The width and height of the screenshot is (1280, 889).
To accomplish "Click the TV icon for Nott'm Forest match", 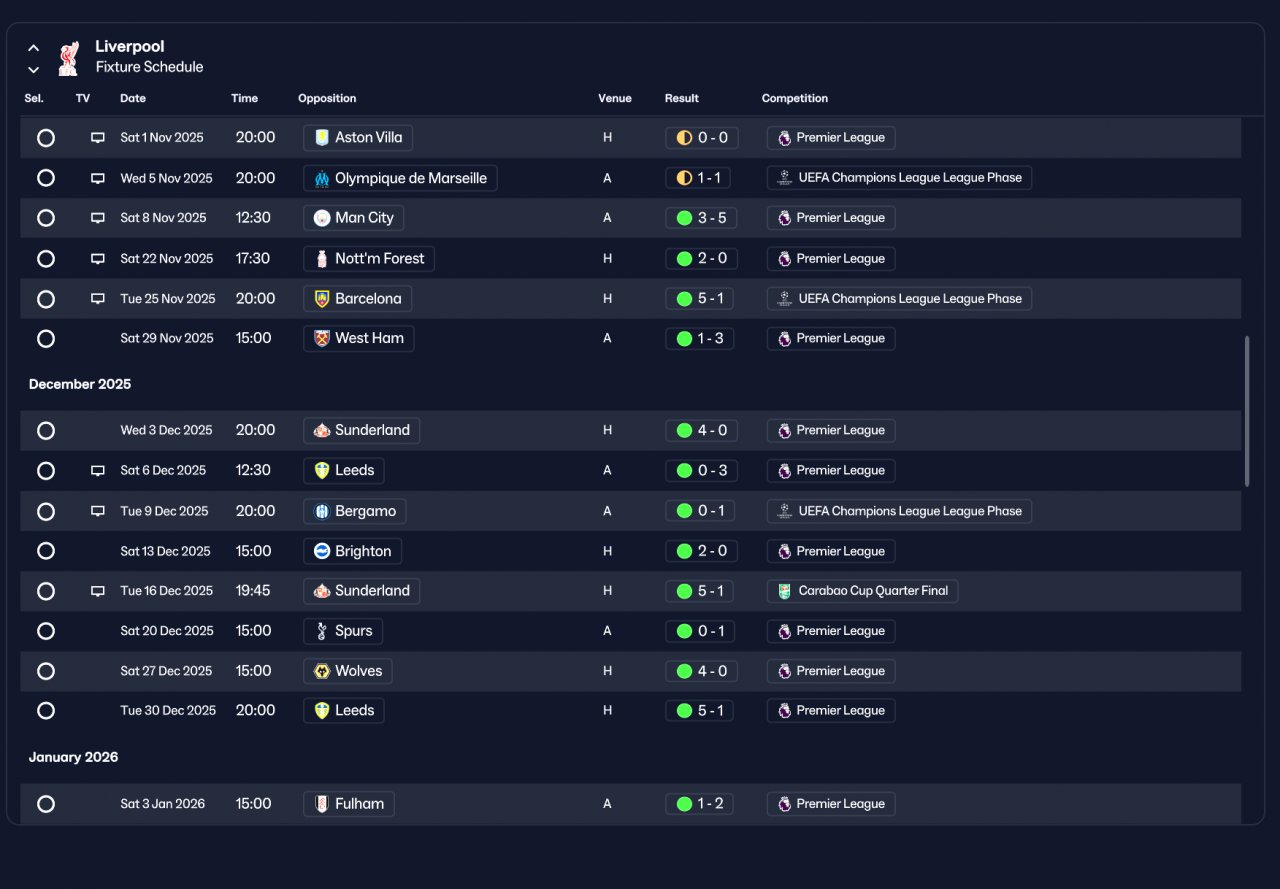I will click(98, 259).
